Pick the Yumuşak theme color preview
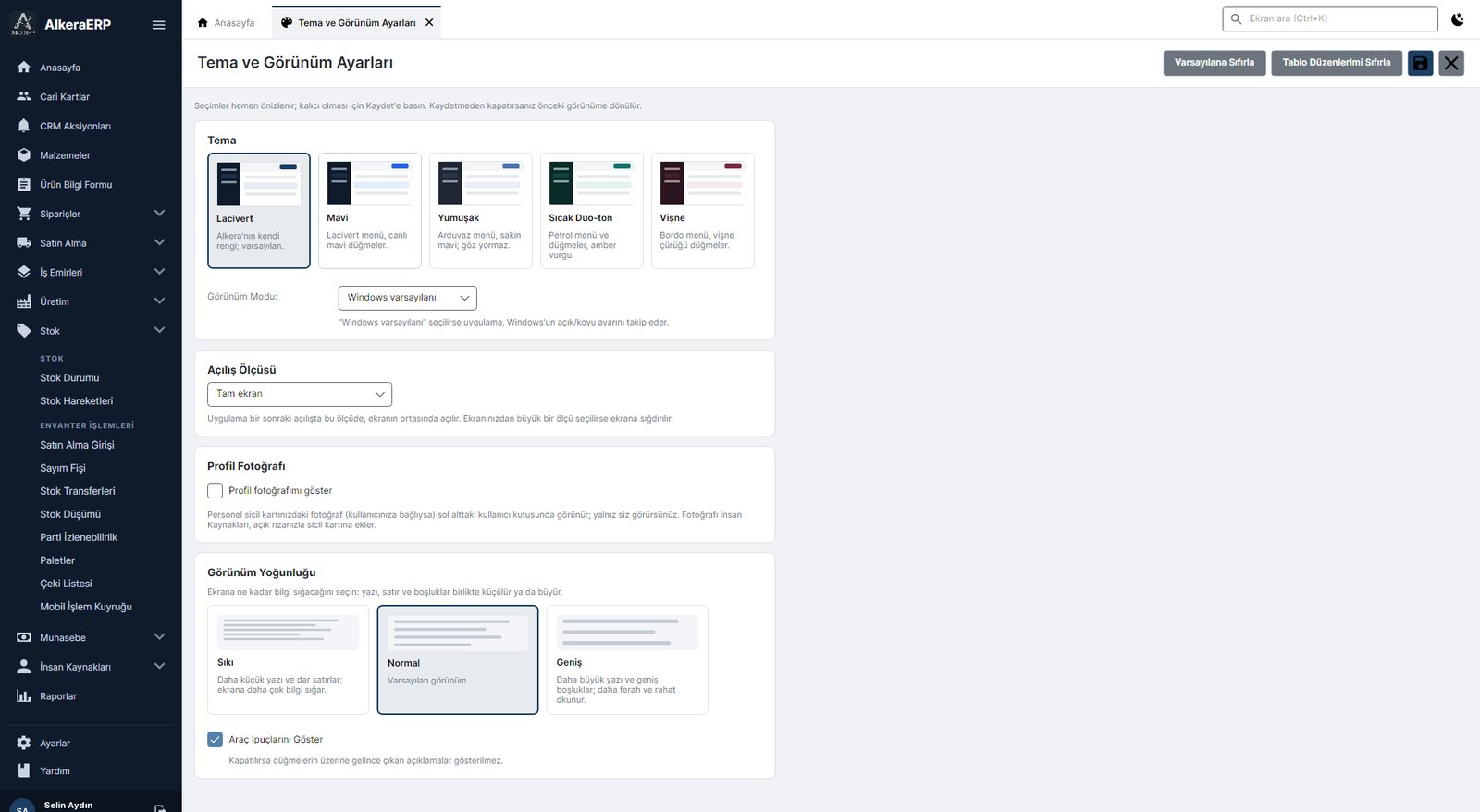Screen dimensions: 1480x812 tap(481, 183)
